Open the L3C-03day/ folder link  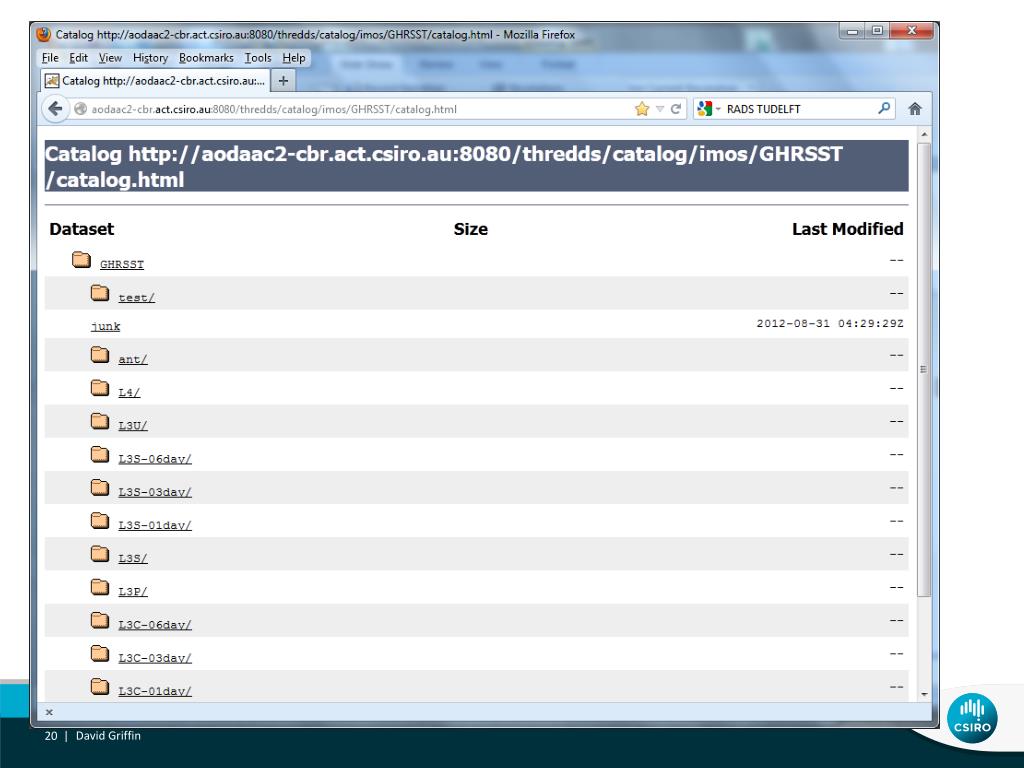tap(155, 658)
